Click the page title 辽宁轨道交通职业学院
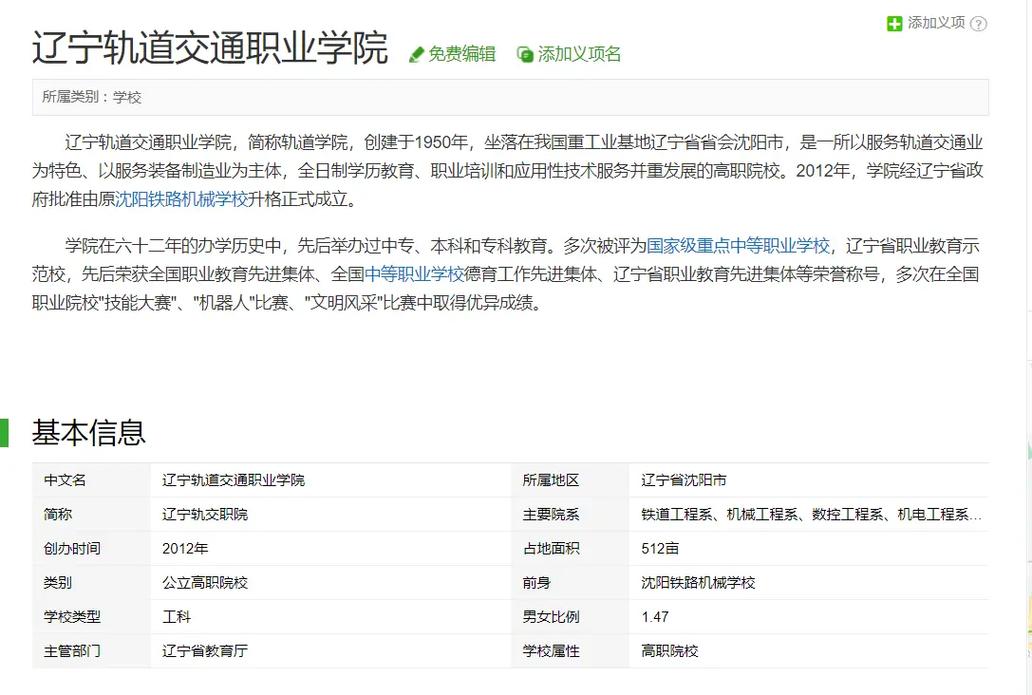This screenshot has height=695, width=1032. pyautogui.click(x=210, y=48)
